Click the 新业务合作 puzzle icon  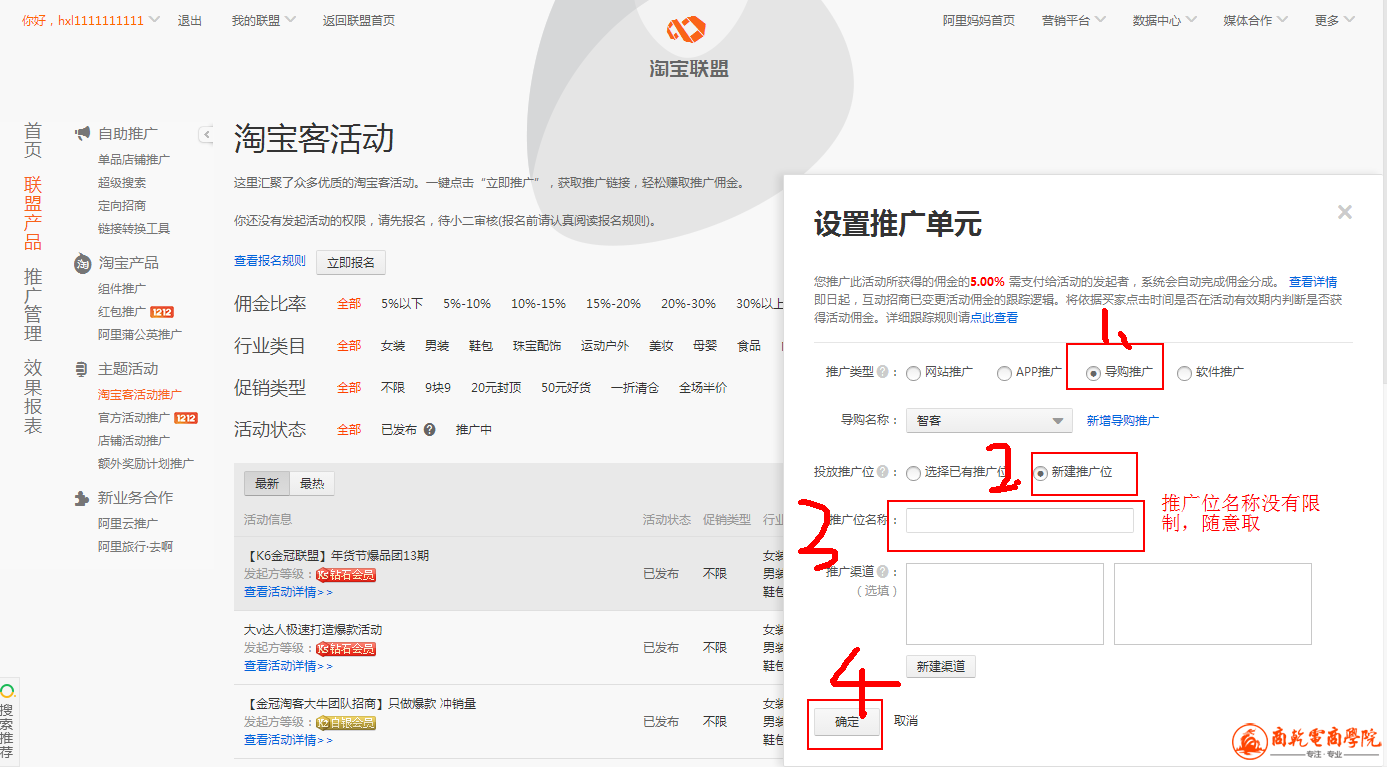pos(82,498)
